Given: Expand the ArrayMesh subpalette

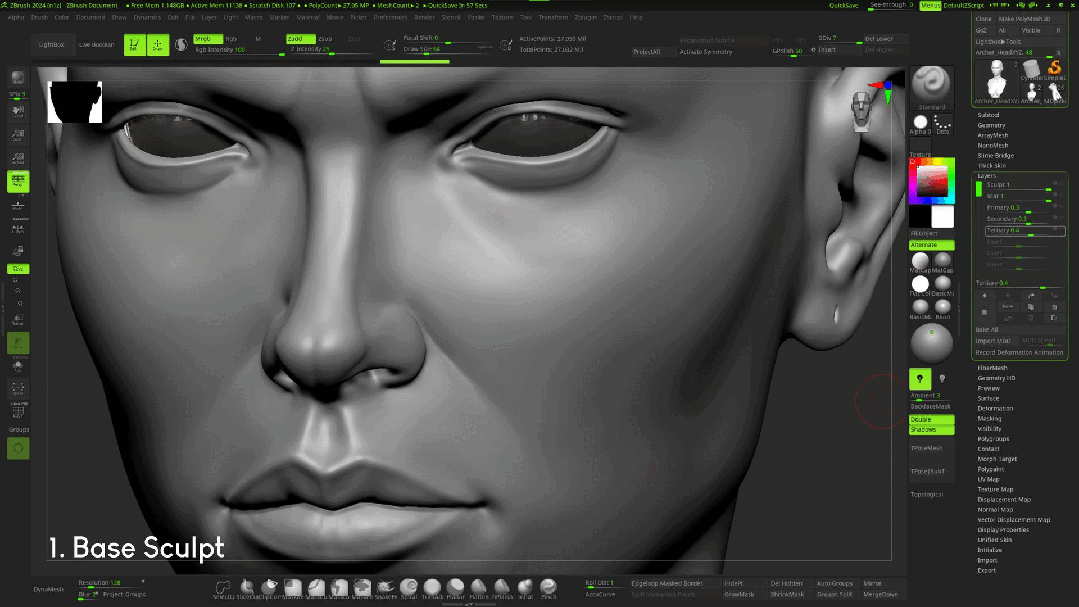Looking at the screenshot, I should click(x=993, y=136).
